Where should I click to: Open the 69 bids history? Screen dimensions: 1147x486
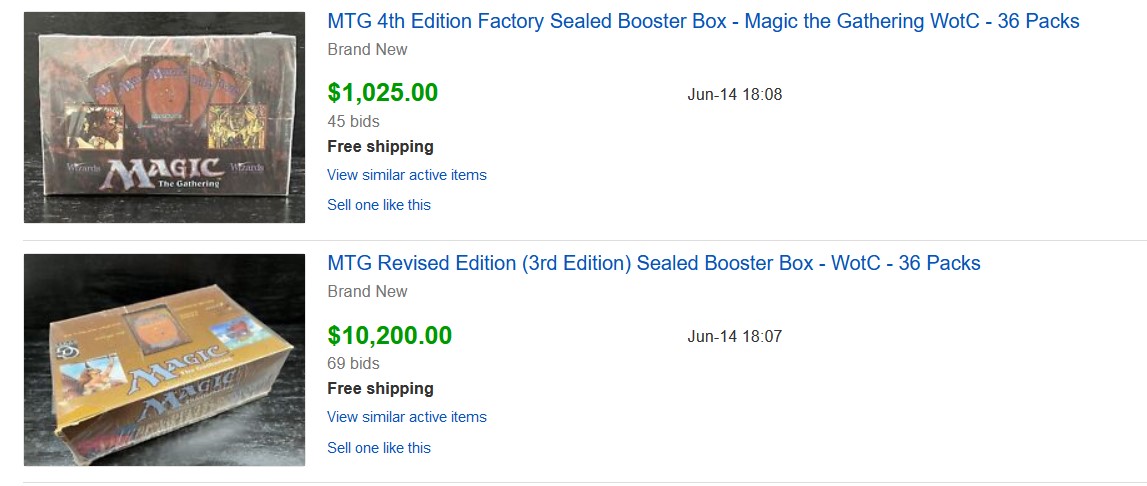[353, 363]
